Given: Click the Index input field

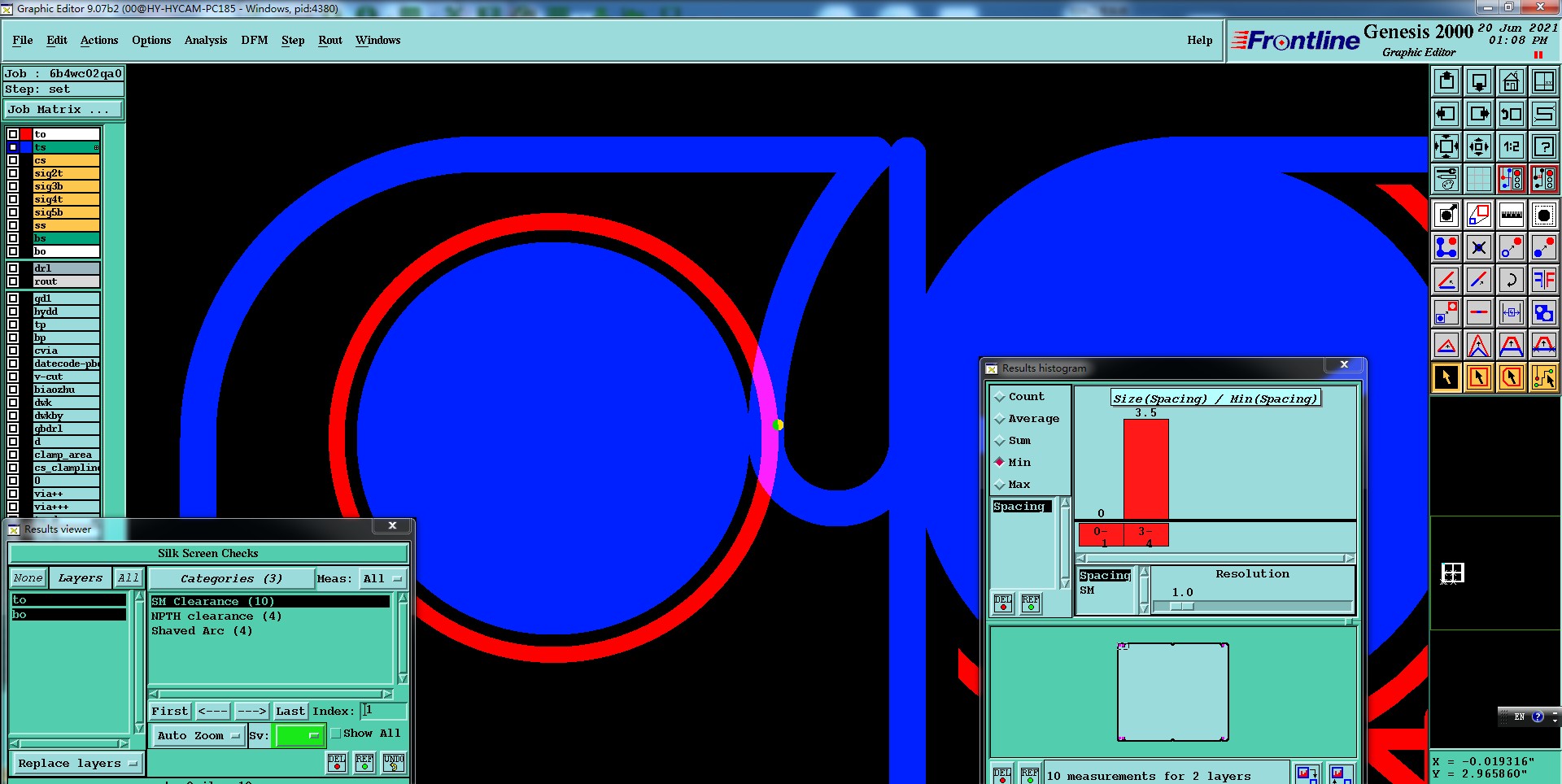Looking at the screenshot, I should tap(382, 711).
